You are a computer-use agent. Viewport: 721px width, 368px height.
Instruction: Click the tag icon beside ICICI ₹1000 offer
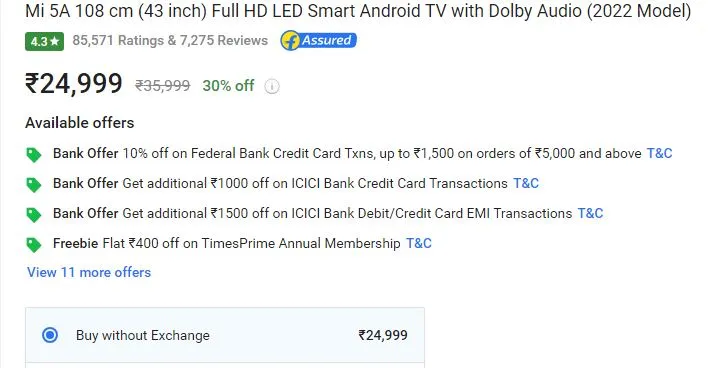coord(34,185)
